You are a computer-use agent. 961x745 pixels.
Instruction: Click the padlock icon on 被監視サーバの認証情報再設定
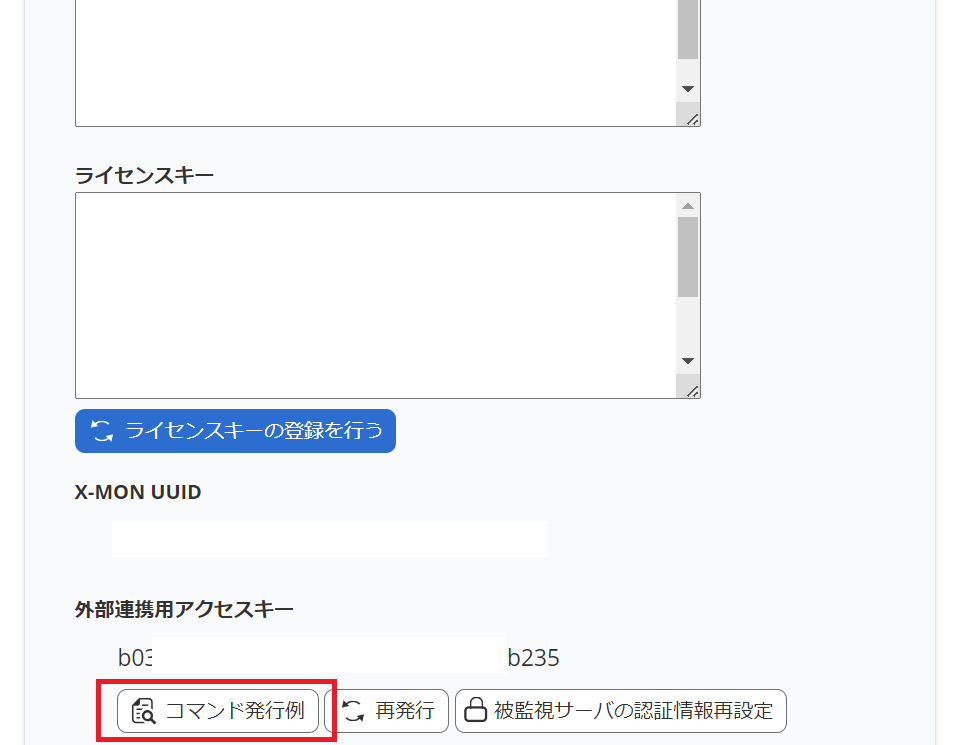(x=476, y=711)
